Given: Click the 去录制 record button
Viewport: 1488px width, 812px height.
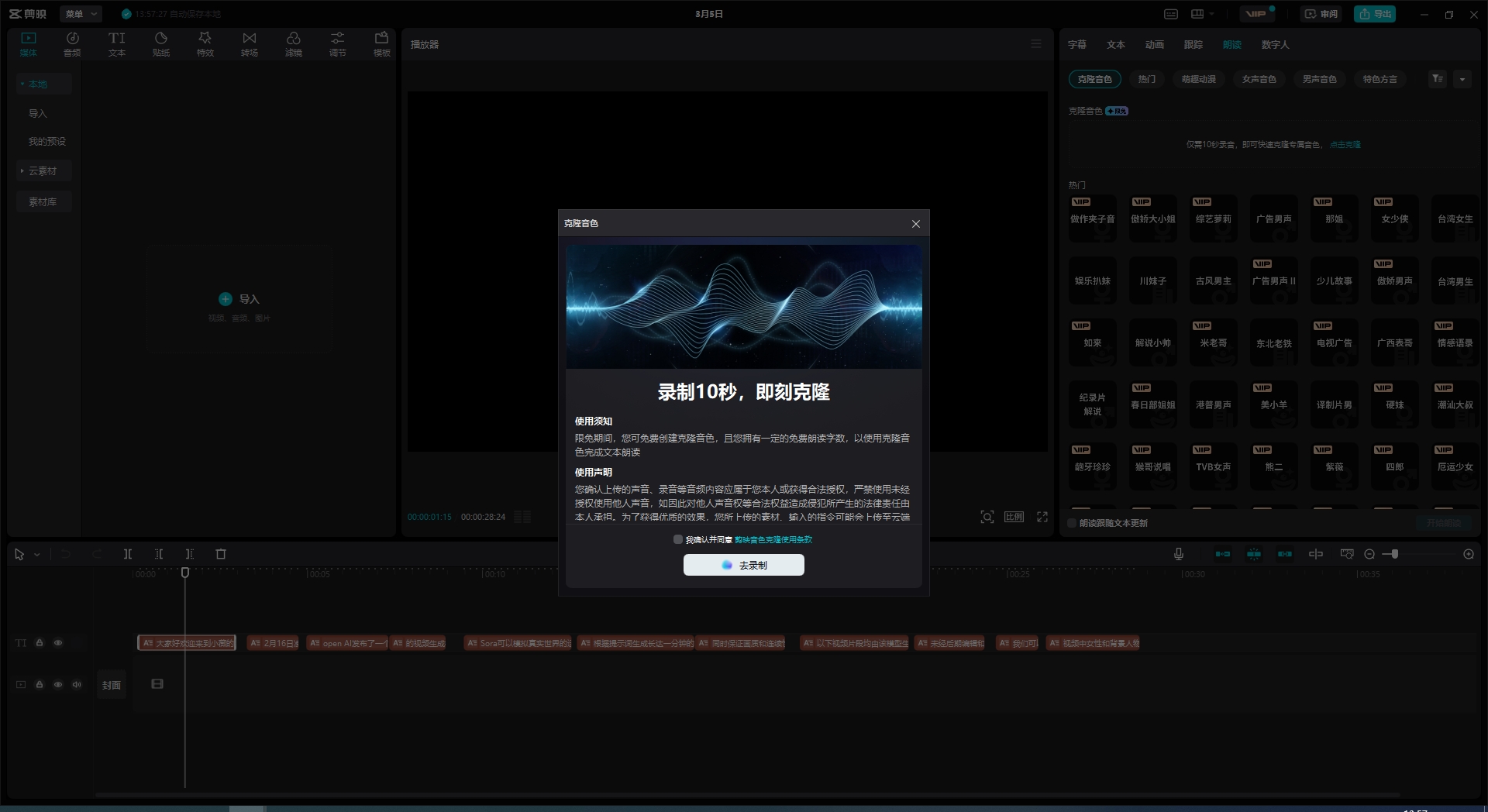Looking at the screenshot, I should (x=744, y=565).
